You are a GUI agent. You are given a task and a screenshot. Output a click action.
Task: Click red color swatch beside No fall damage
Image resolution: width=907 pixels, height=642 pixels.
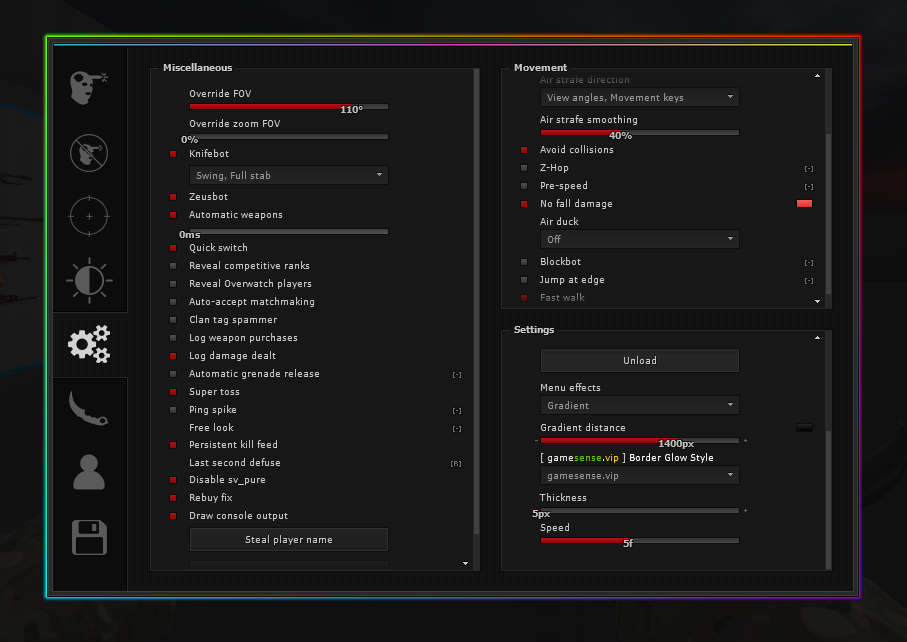(x=805, y=204)
